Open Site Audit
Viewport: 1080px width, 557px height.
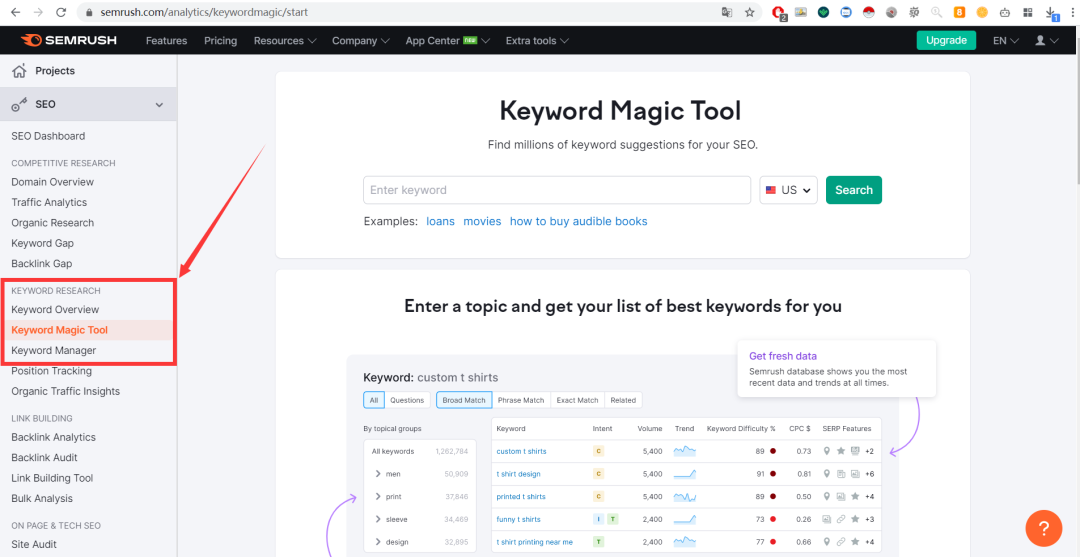pyautogui.click(x=34, y=545)
